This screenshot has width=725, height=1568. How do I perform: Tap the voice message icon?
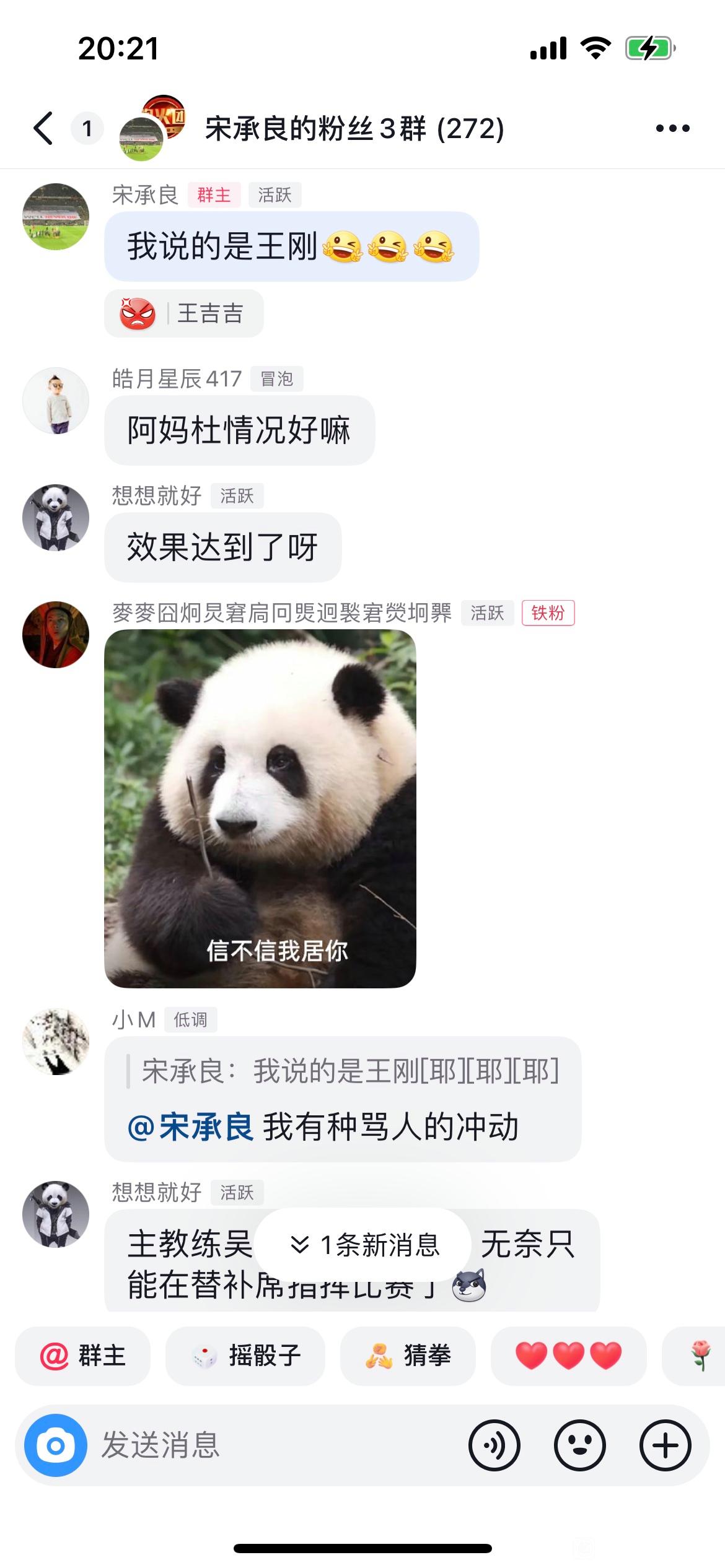click(x=494, y=1446)
